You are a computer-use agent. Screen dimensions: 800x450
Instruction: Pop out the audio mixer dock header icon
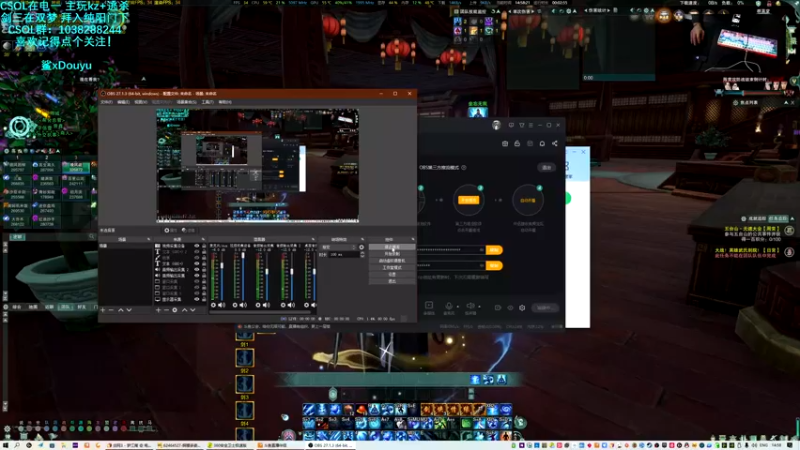(313, 239)
